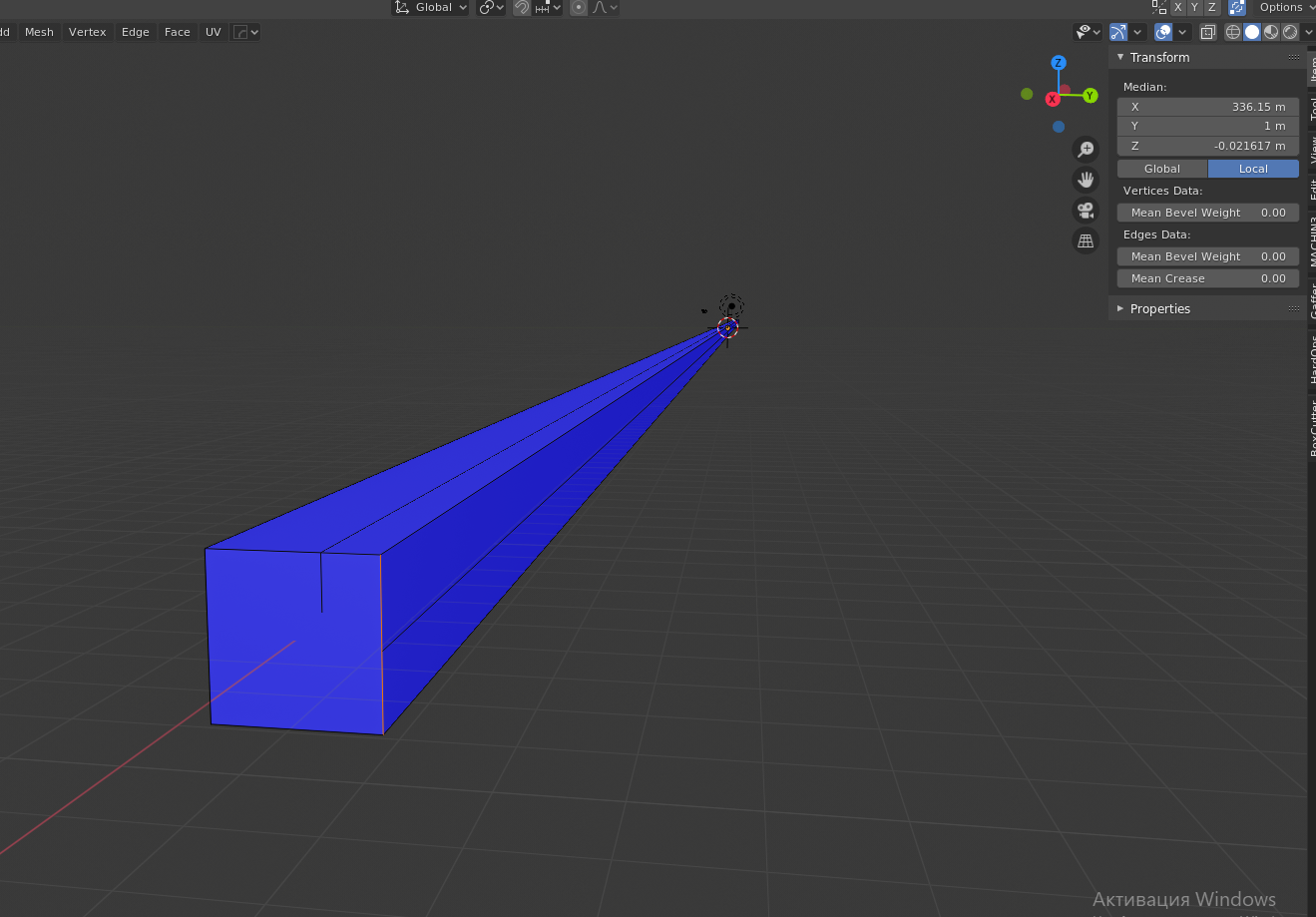Click the Median Z value field
The image size is (1316, 917).
pos(1208,146)
